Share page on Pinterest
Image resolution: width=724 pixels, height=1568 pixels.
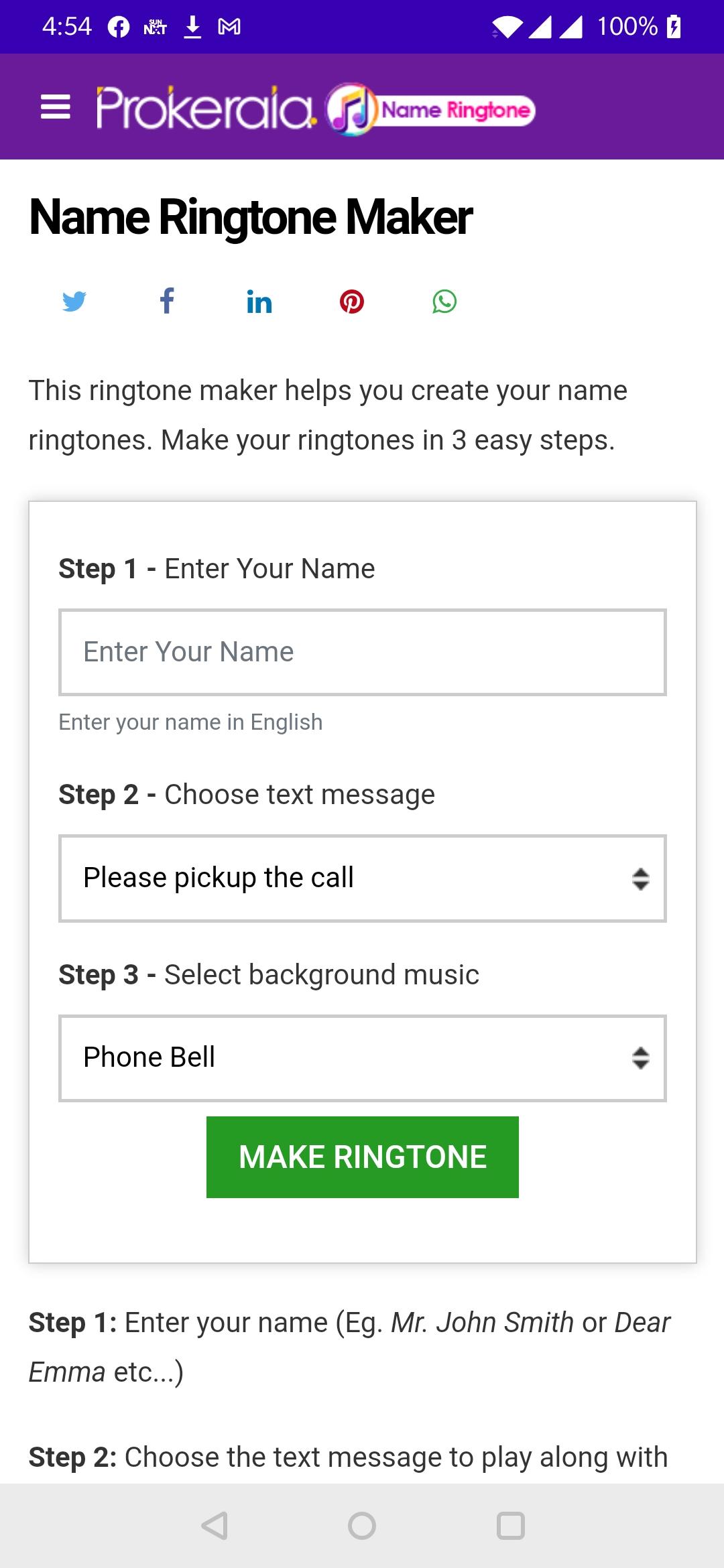click(x=352, y=302)
